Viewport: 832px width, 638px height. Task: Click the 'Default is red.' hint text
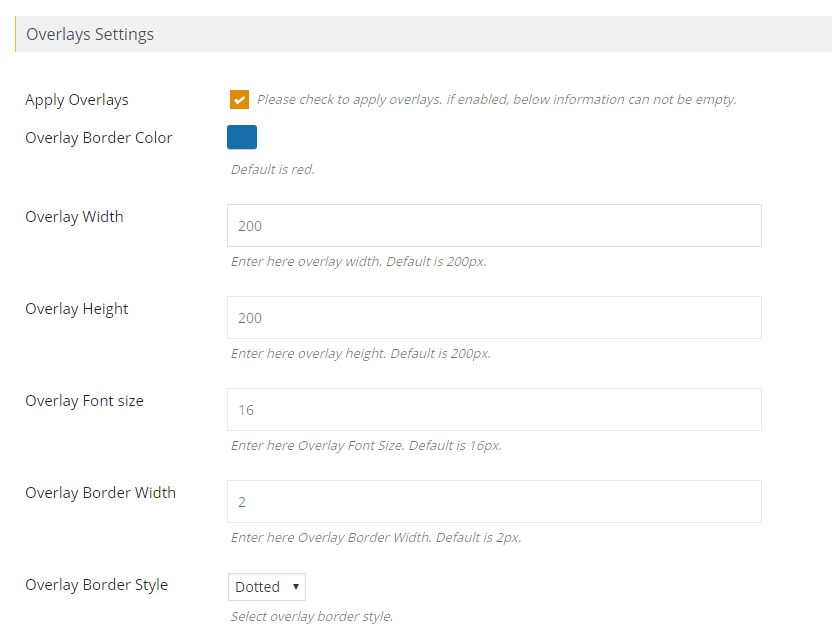coord(273,170)
